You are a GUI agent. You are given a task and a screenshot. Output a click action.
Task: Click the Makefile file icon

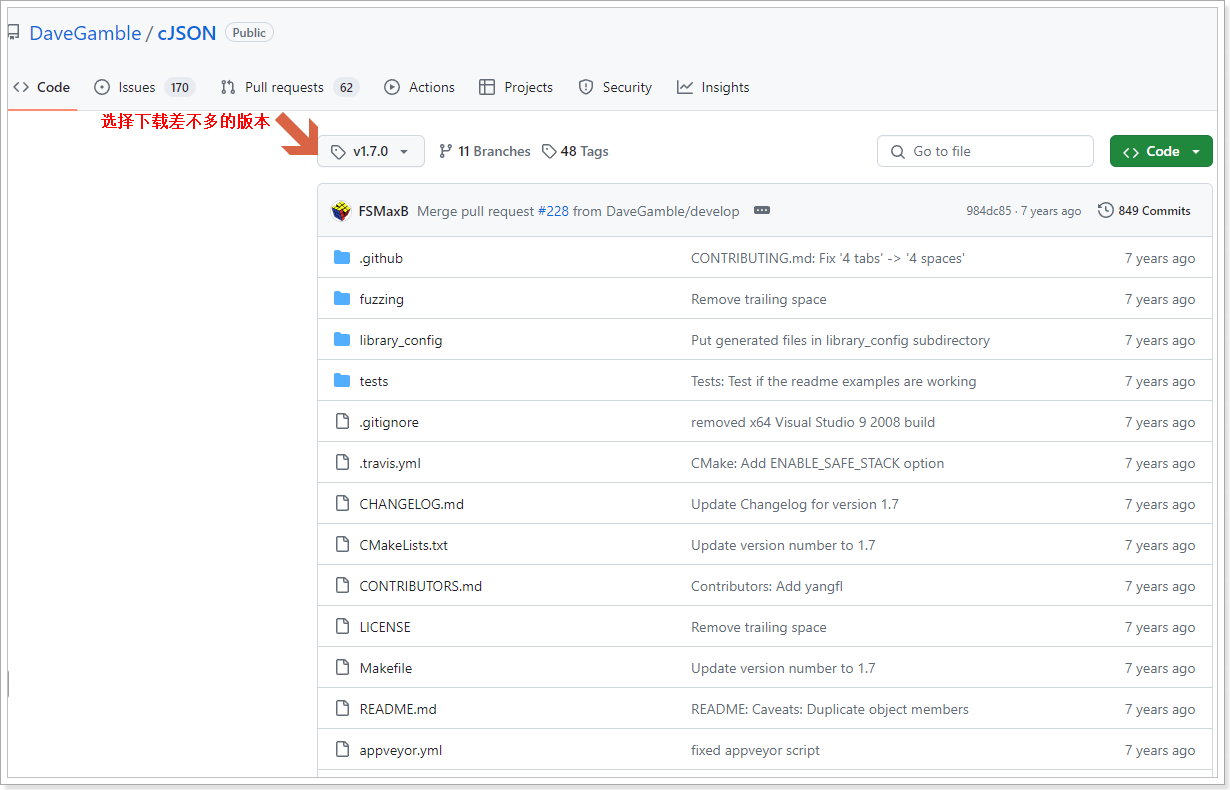[342, 668]
